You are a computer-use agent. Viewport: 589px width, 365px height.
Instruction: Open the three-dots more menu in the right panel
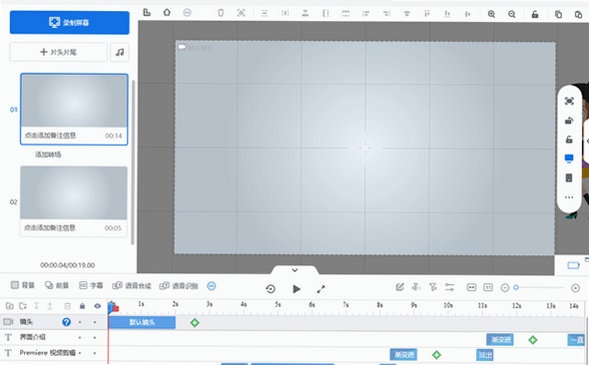[569, 197]
